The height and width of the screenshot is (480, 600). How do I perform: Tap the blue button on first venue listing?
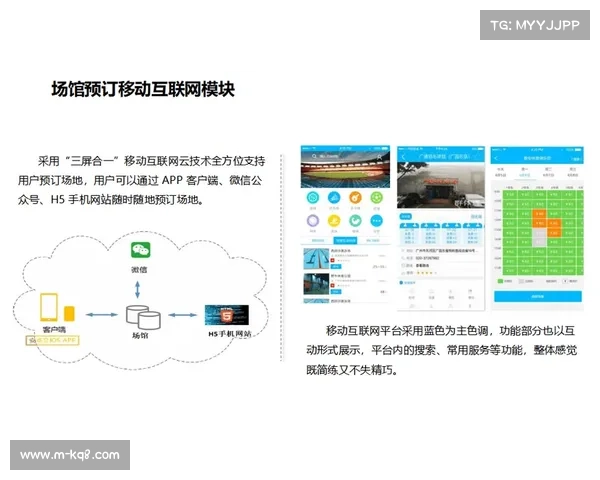click(336, 266)
